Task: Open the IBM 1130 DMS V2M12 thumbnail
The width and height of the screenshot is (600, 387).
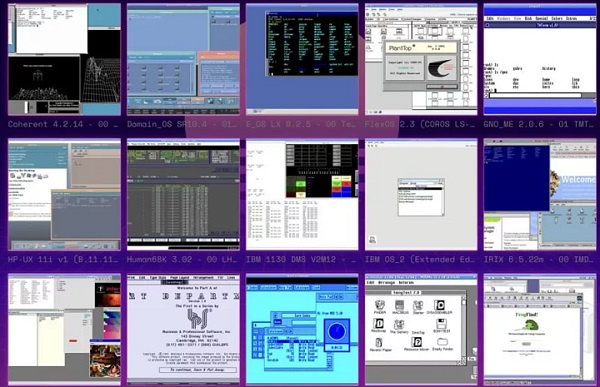Action: (x=302, y=194)
